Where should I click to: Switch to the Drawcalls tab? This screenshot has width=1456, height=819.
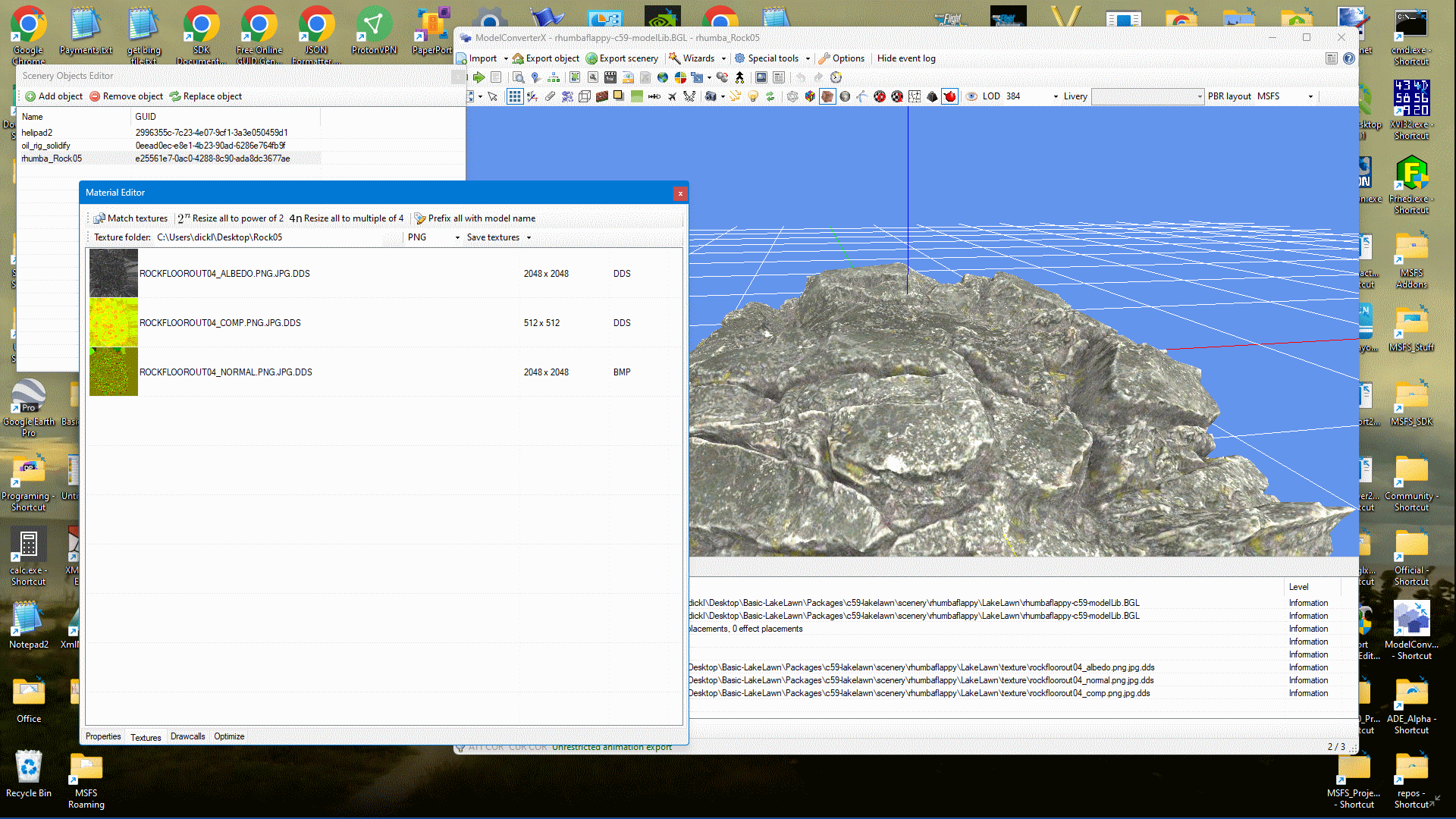pyautogui.click(x=187, y=736)
